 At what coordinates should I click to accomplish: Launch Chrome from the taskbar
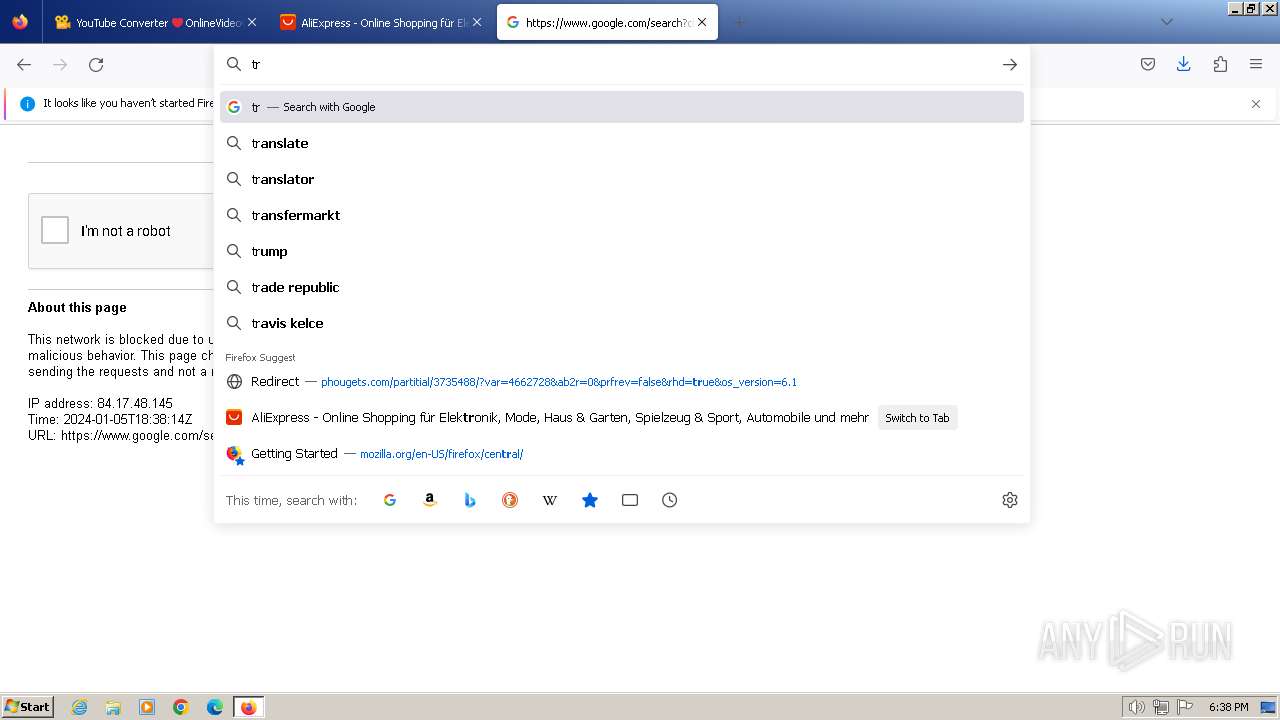click(x=181, y=707)
